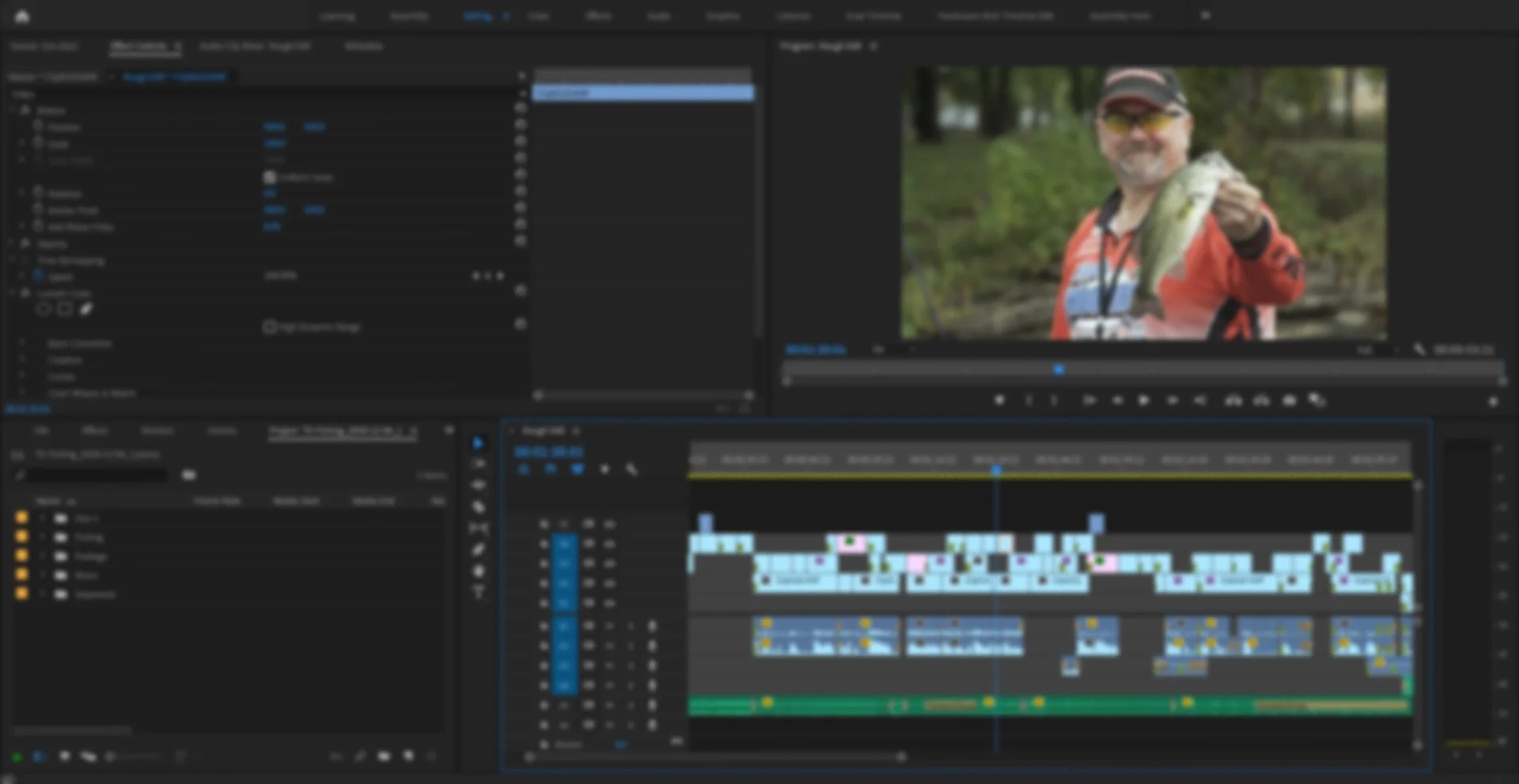Toggle the Snap in Timeline button

tap(550, 469)
